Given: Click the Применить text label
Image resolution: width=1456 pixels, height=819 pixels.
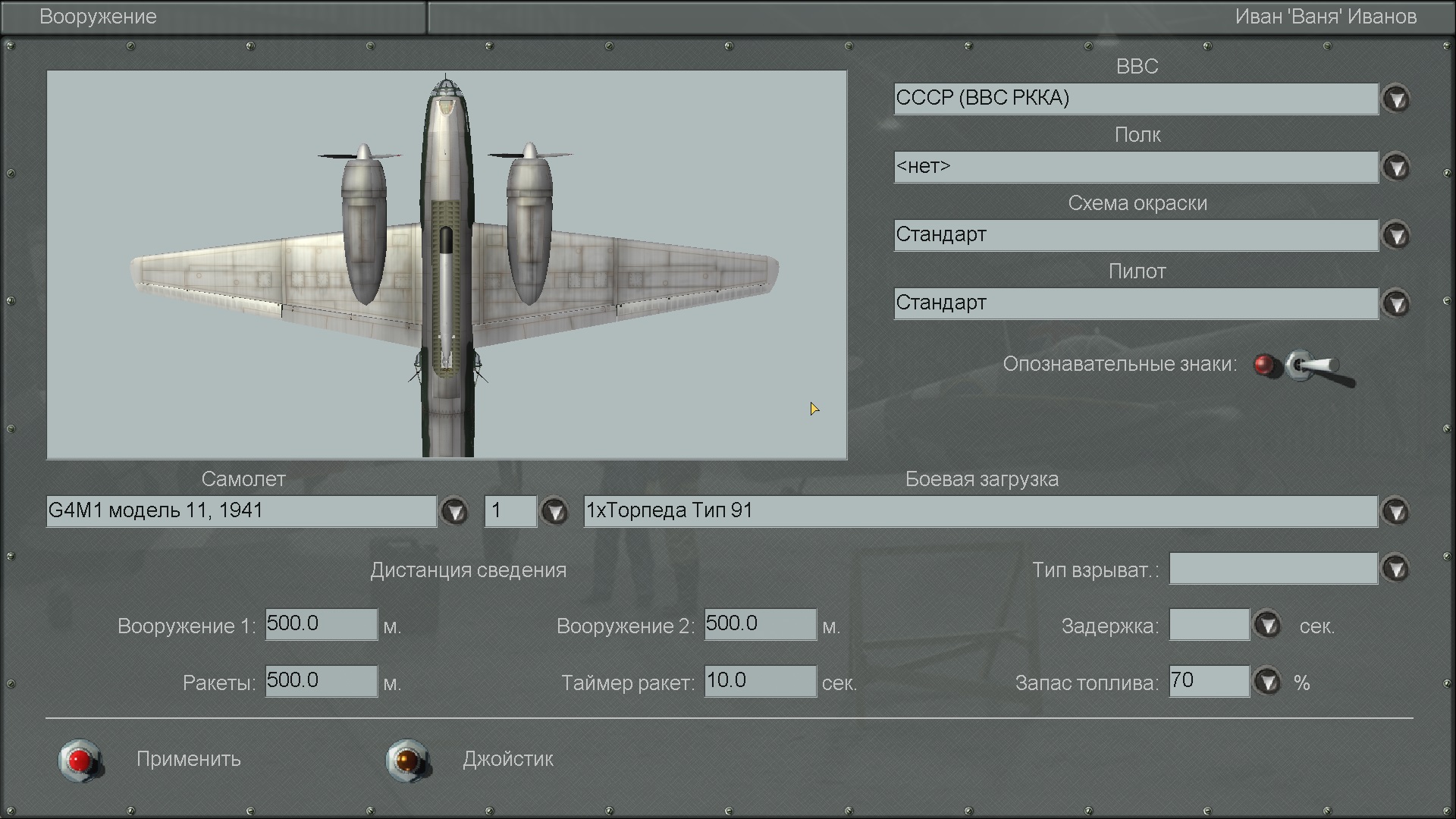Looking at the screenshot, I should 188,759.
